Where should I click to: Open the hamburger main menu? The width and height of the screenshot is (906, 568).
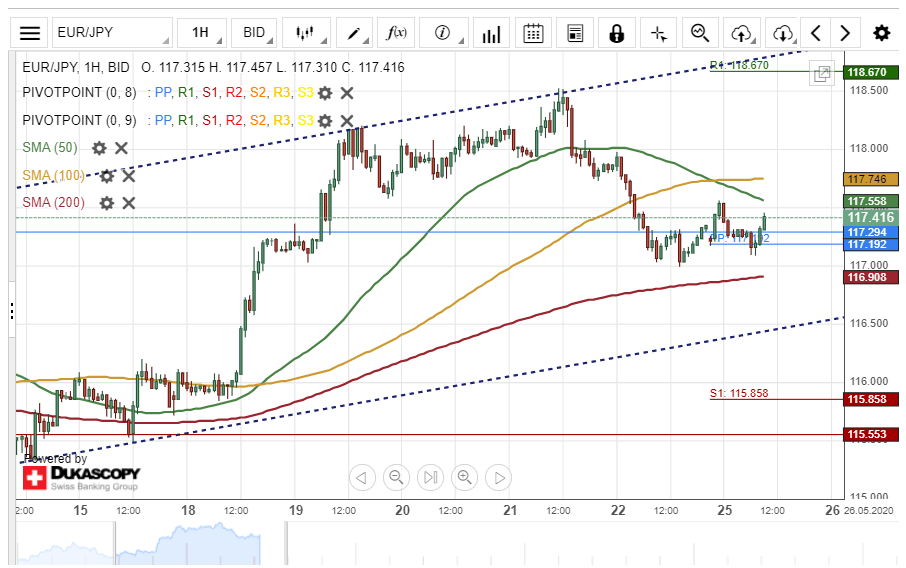pyautogui.click(x=30, y=33)
